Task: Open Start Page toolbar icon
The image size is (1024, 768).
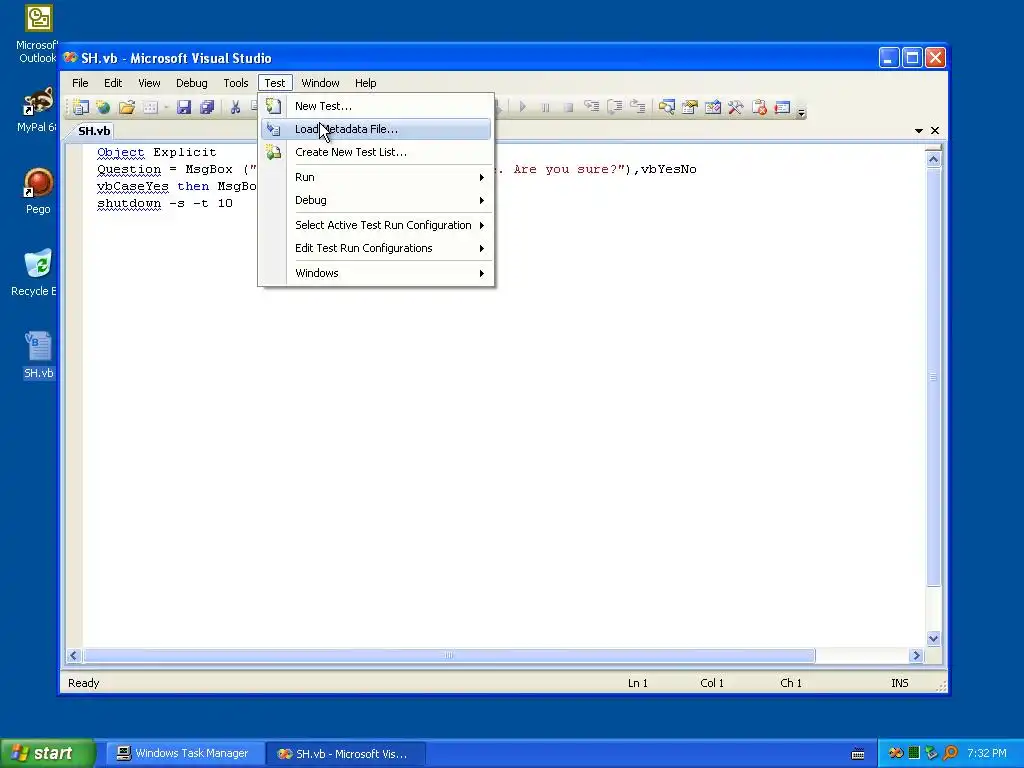Action: click(x=782, y=107)
